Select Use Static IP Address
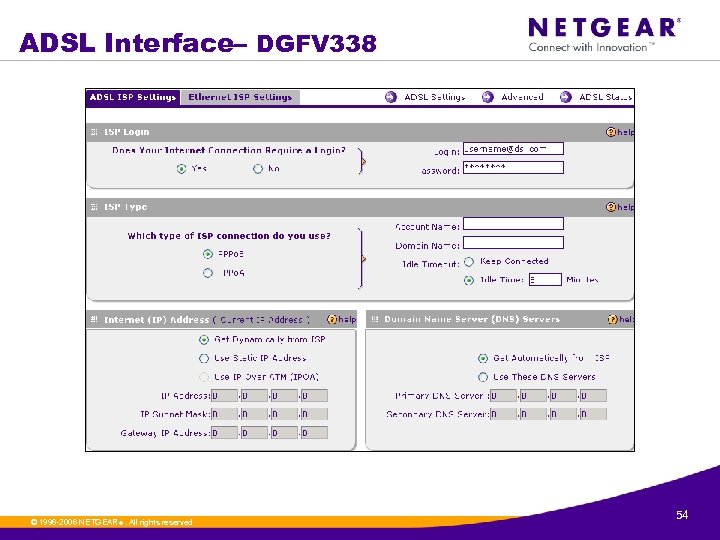The width and height of the screenshot is (720, 540). (204, 358)
